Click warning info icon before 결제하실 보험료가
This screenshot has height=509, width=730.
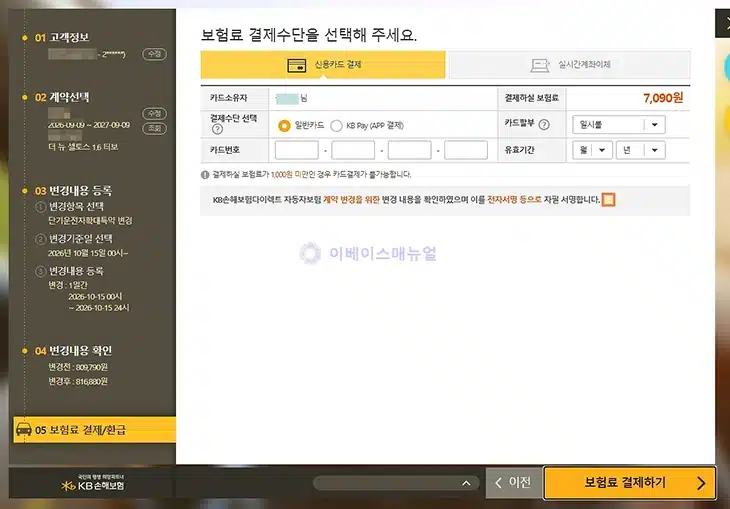click(x=205, y=175)
